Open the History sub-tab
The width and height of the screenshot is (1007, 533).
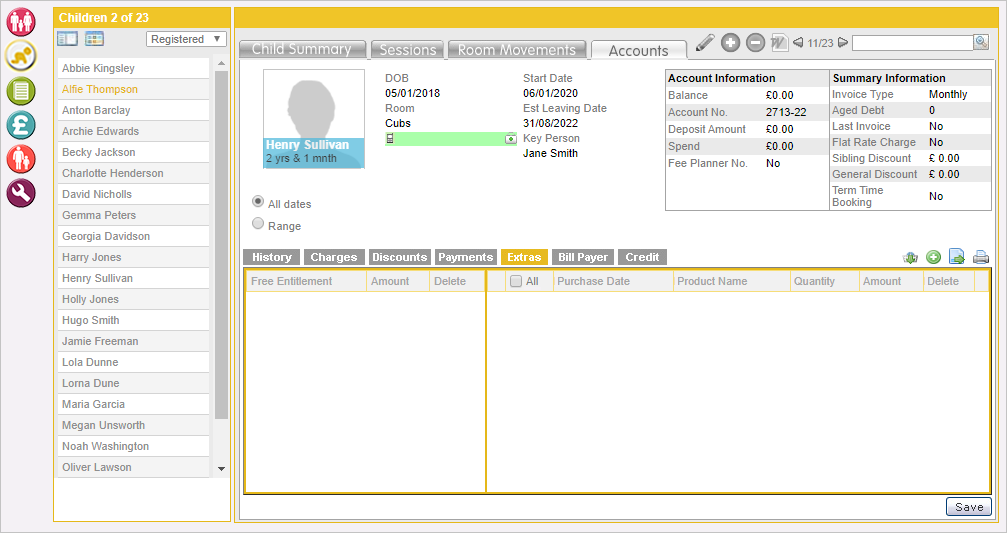point(272,257)
